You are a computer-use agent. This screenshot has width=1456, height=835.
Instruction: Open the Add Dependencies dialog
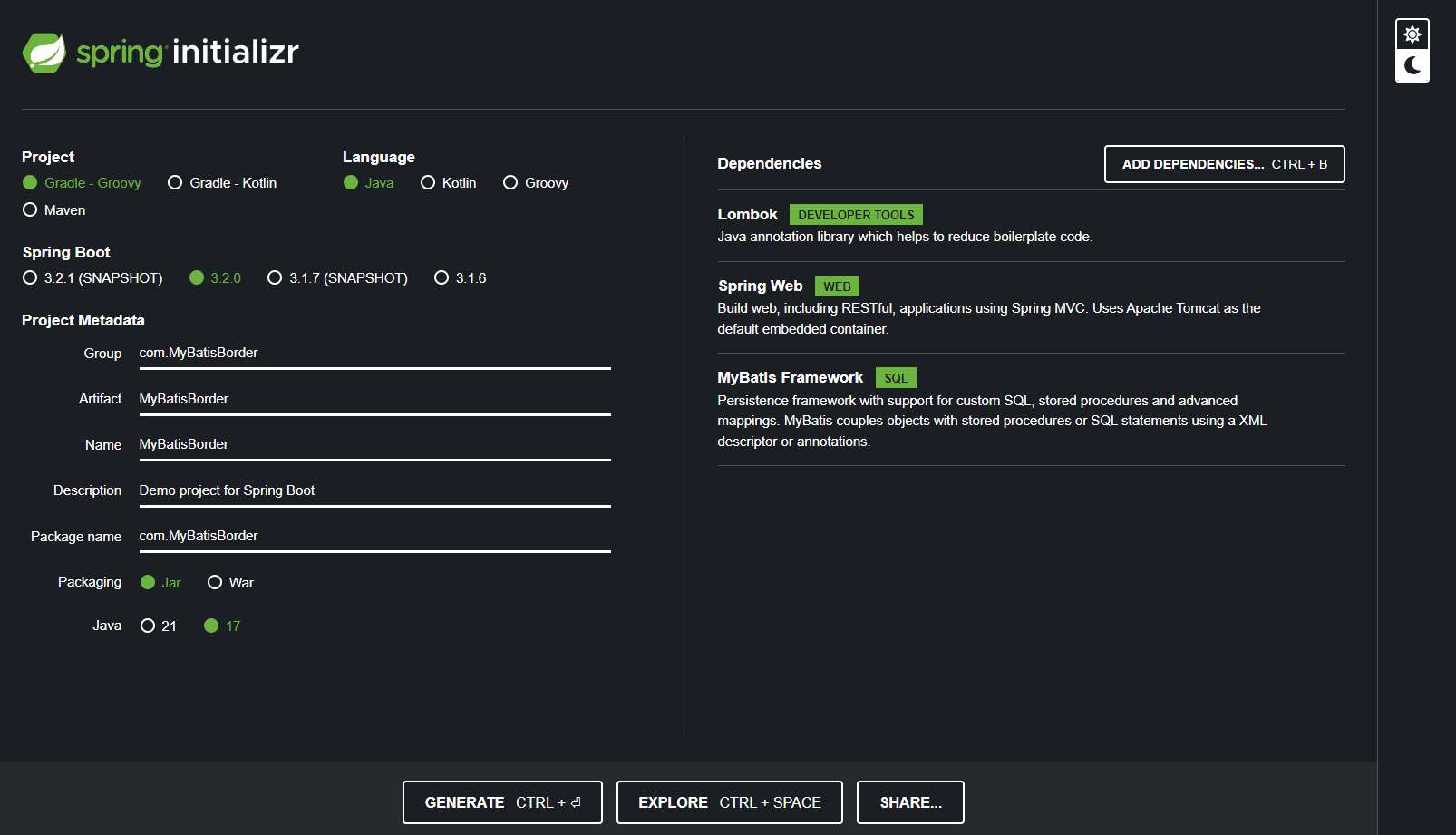pos(1225,164)
